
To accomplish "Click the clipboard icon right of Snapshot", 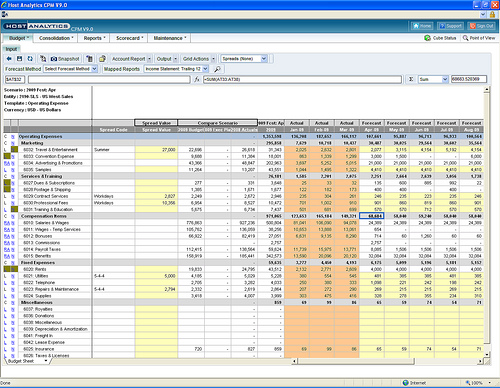I will 89,59.
